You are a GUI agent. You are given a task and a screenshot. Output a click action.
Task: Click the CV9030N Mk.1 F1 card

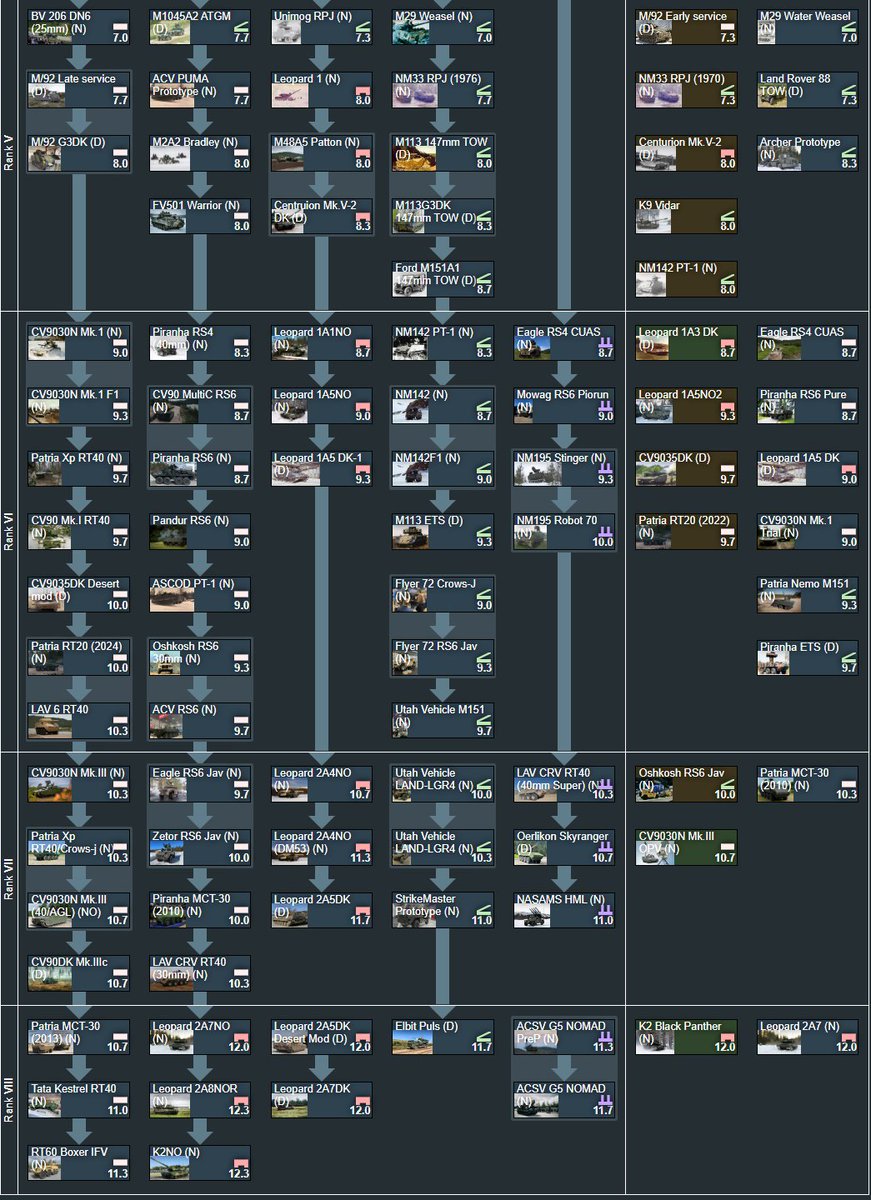tap(79, 404)
